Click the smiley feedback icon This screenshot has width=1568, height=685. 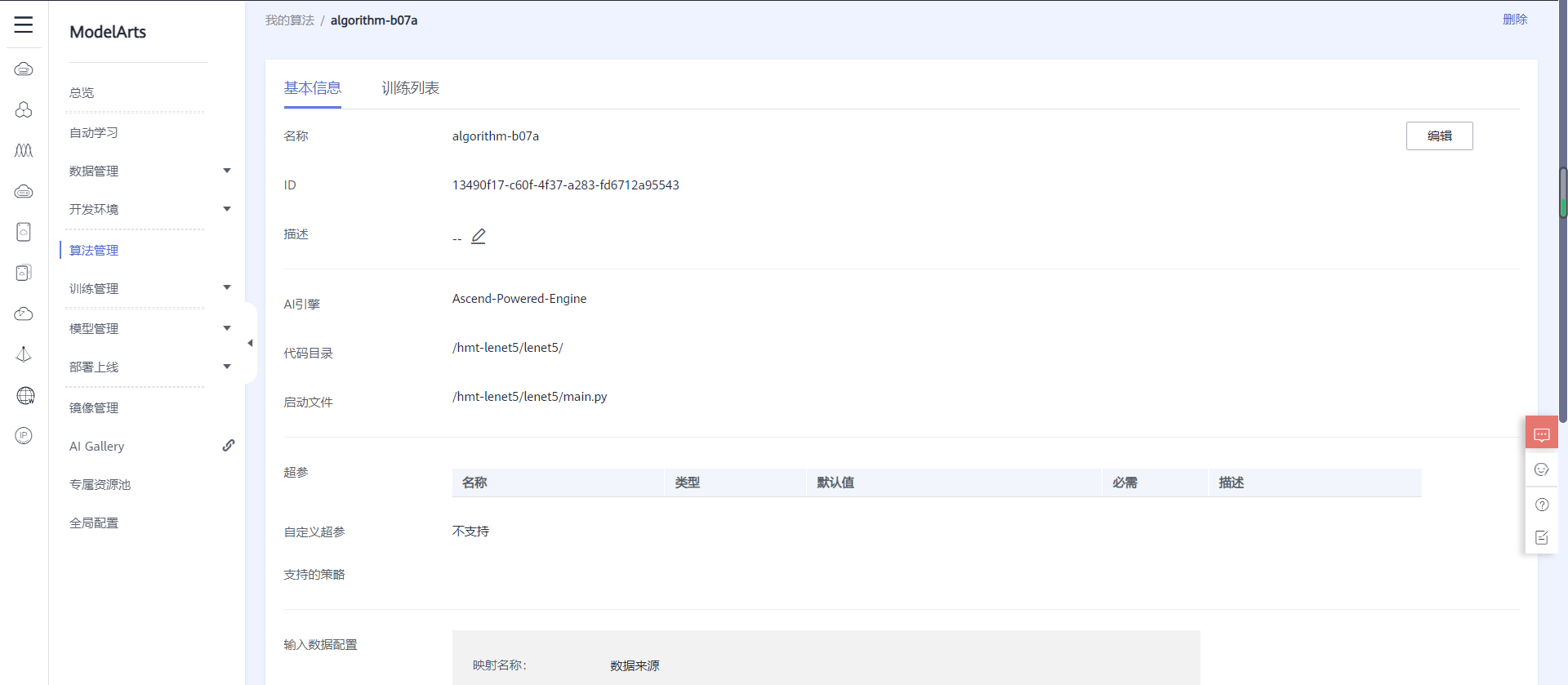1542,469
